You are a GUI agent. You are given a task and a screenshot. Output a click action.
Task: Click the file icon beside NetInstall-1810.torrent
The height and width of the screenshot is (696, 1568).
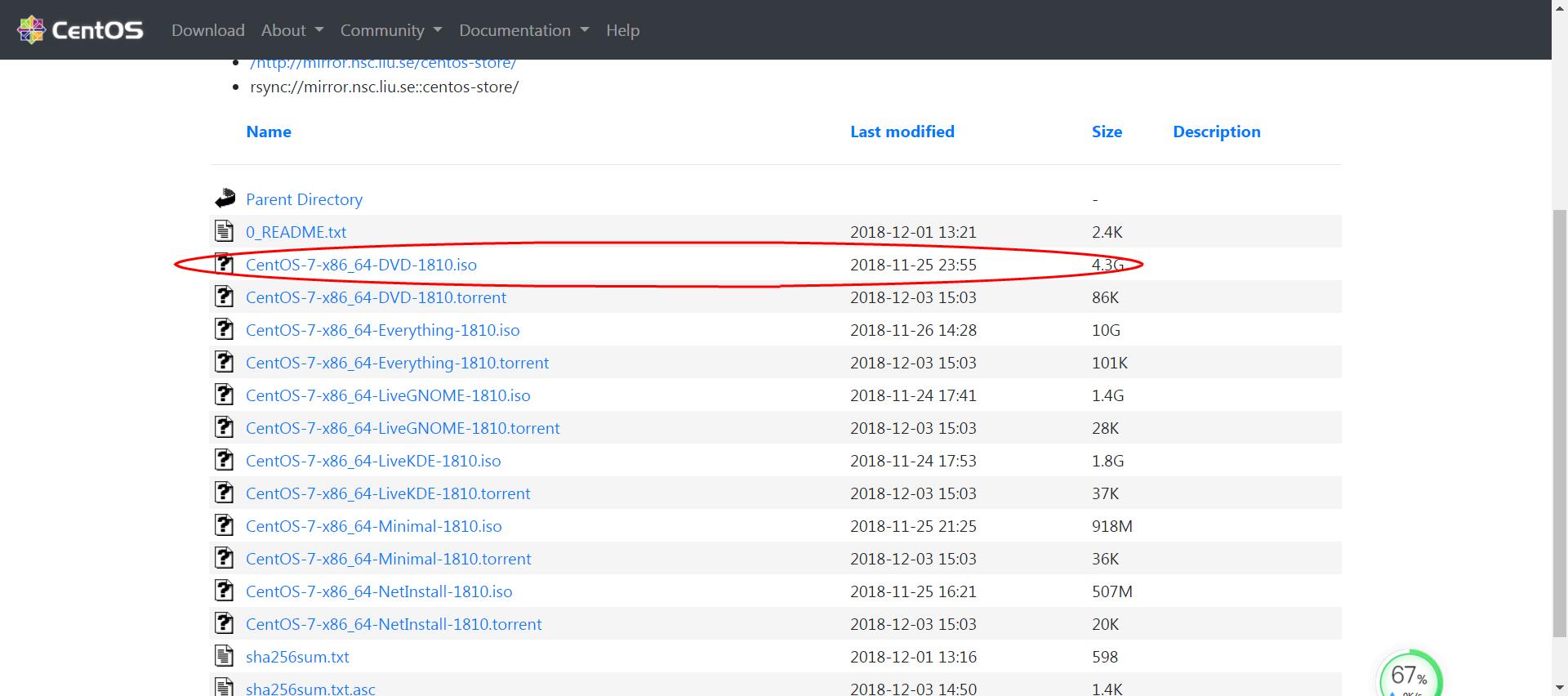pyautogui.click(x=224, y=623)
